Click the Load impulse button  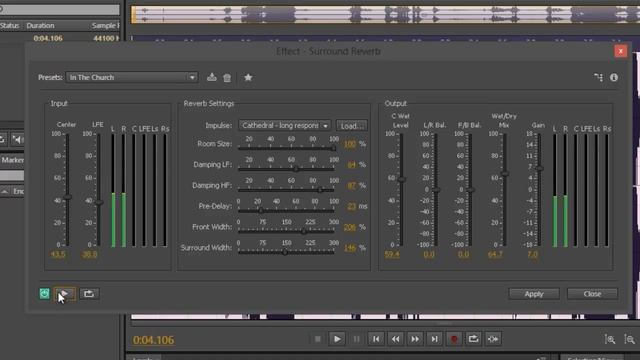tap(351, 126)
